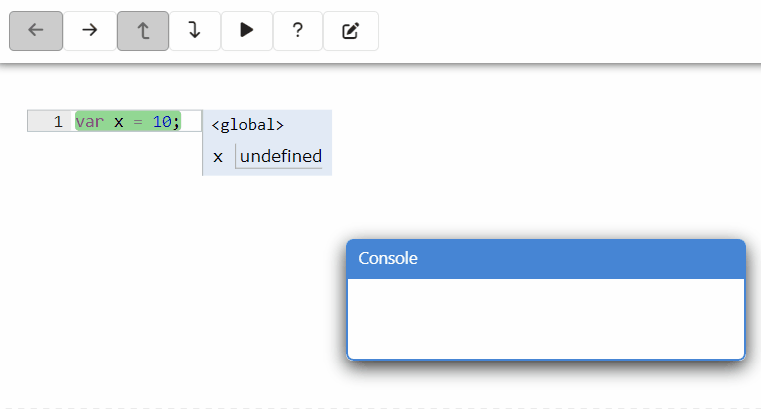Open the code editor pencil icon
The height and width of the screenshot is (409, 761).
click(350, 31)
